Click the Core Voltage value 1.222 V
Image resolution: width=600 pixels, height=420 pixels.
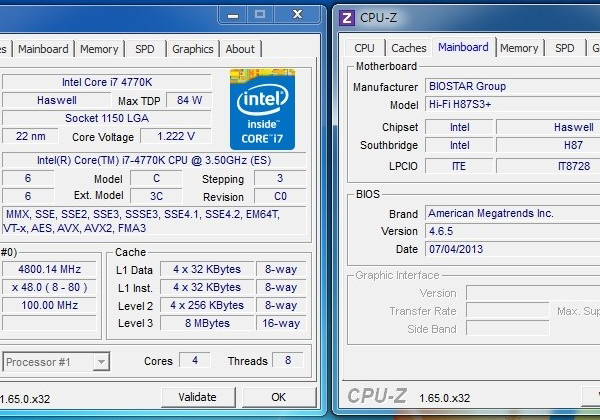point(176,136)
